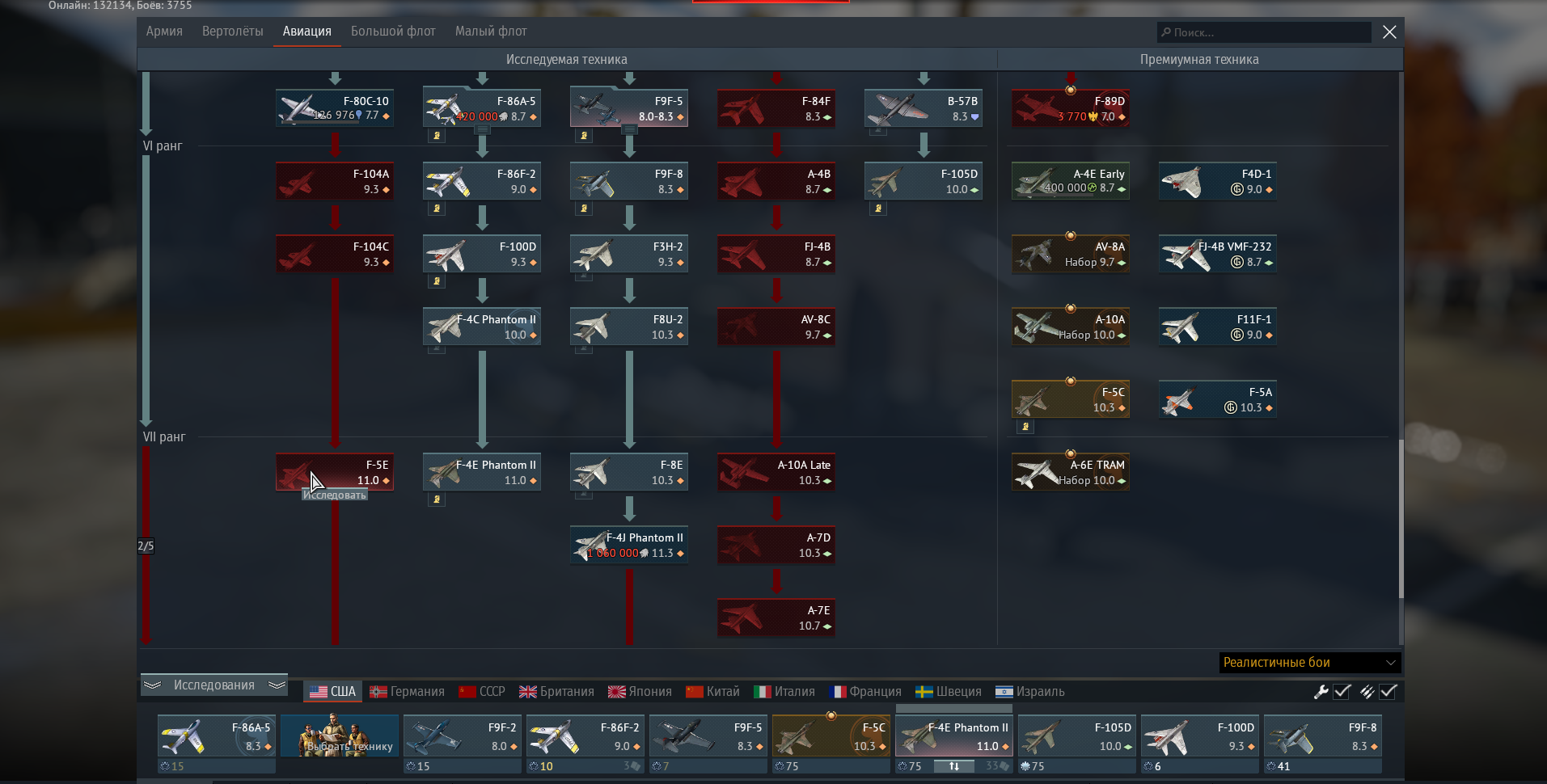Toggle the auto-repair wrench checkbox
This screenshot has width=1547, height=784.
click(x=1342, y=692)
